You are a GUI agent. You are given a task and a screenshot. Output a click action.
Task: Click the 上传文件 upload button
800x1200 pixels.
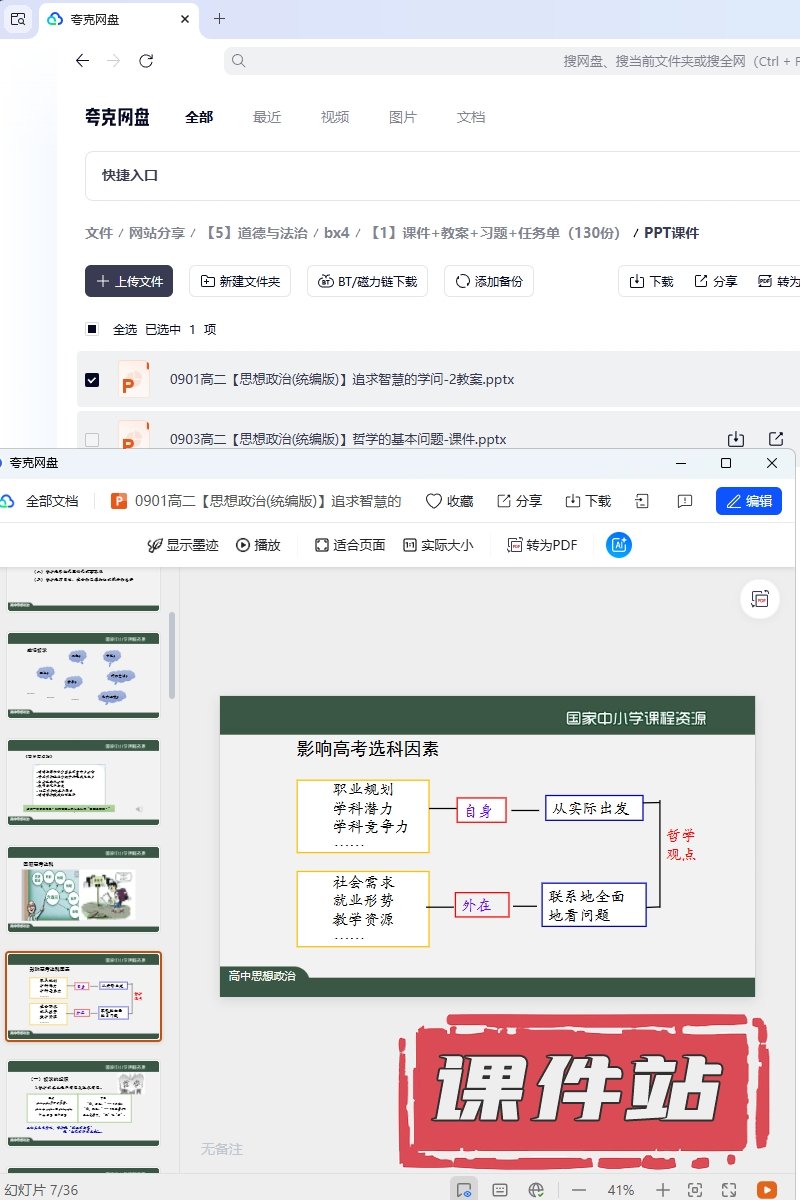[x=129, y=281]
